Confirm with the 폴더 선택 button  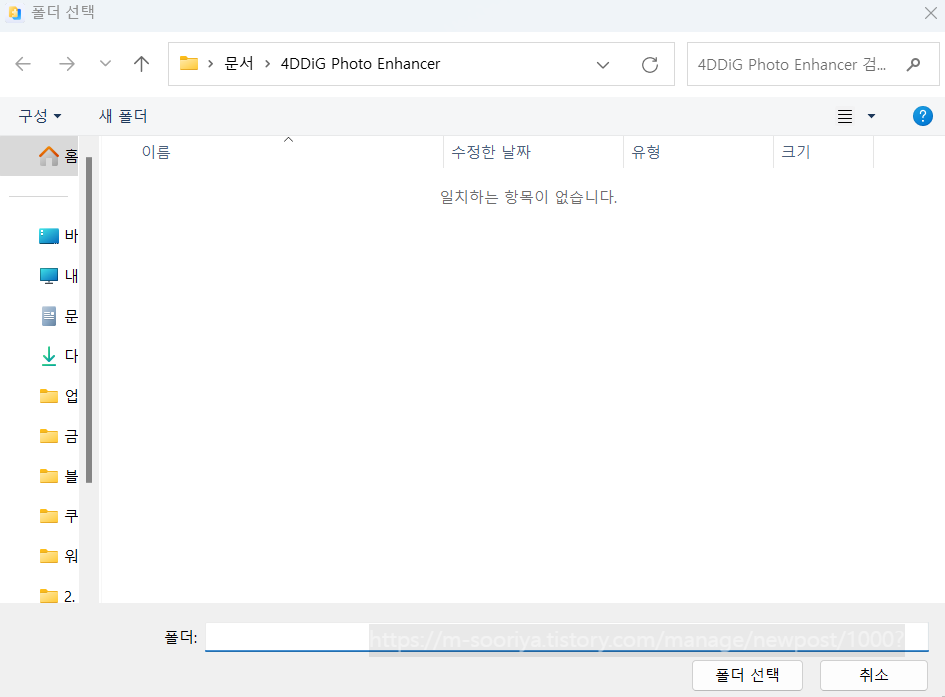click(747, 675)
